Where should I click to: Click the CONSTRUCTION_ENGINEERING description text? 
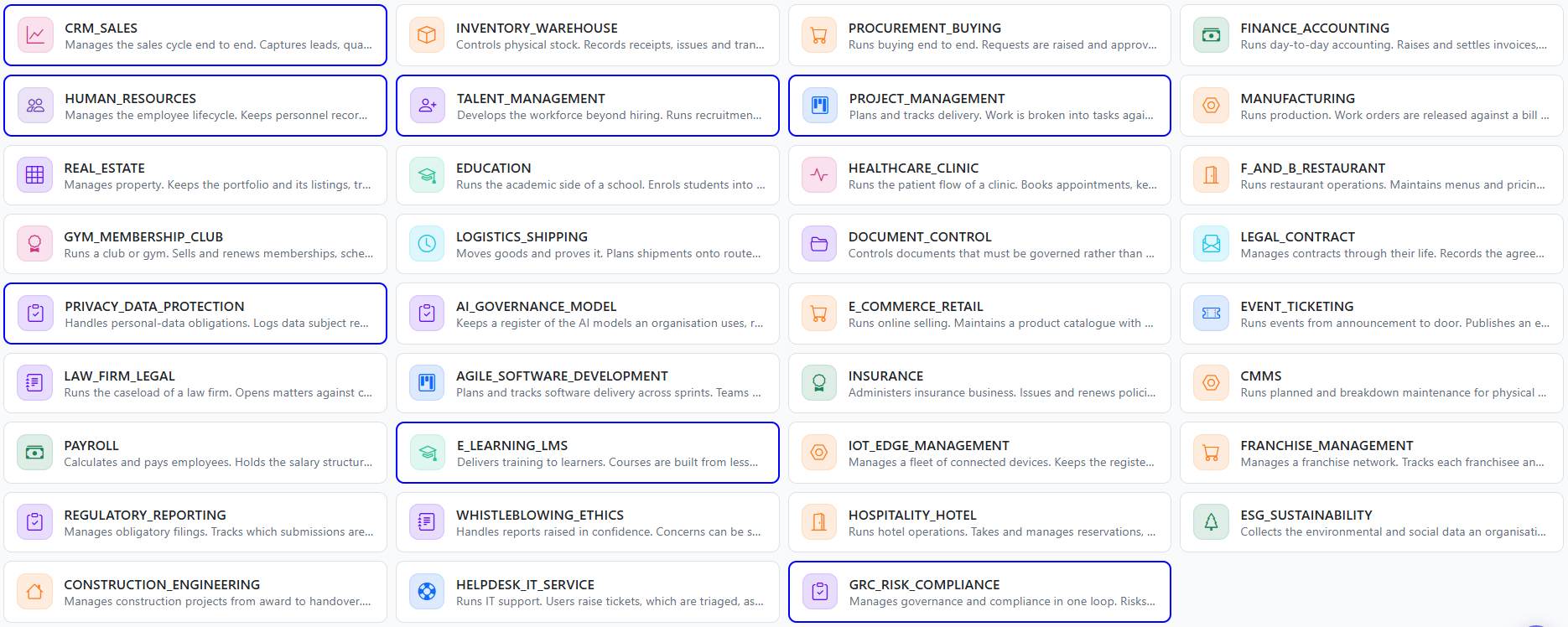[x=218, y=601]
